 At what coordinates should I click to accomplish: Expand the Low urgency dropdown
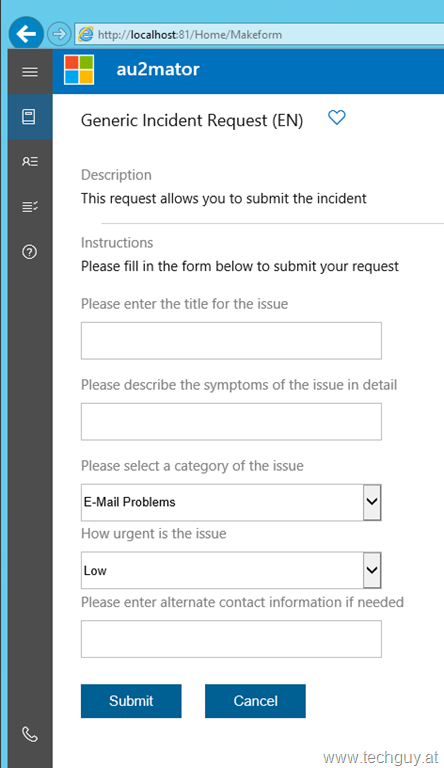(231, 570)
